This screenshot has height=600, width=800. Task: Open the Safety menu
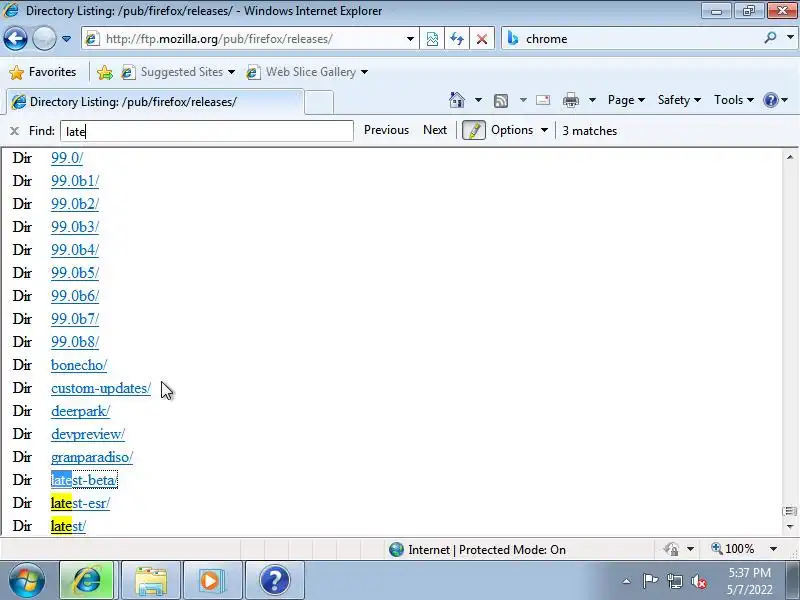click(679, 100)
